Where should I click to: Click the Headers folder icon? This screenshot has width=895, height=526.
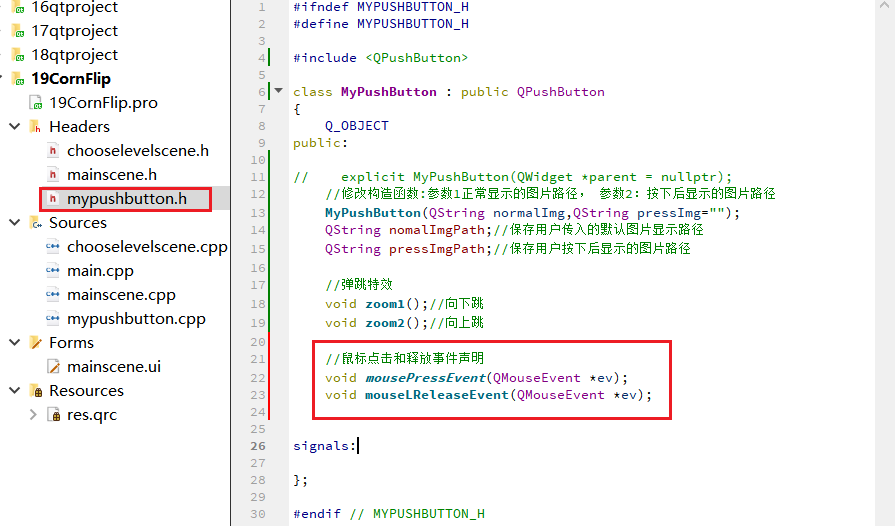36,127
